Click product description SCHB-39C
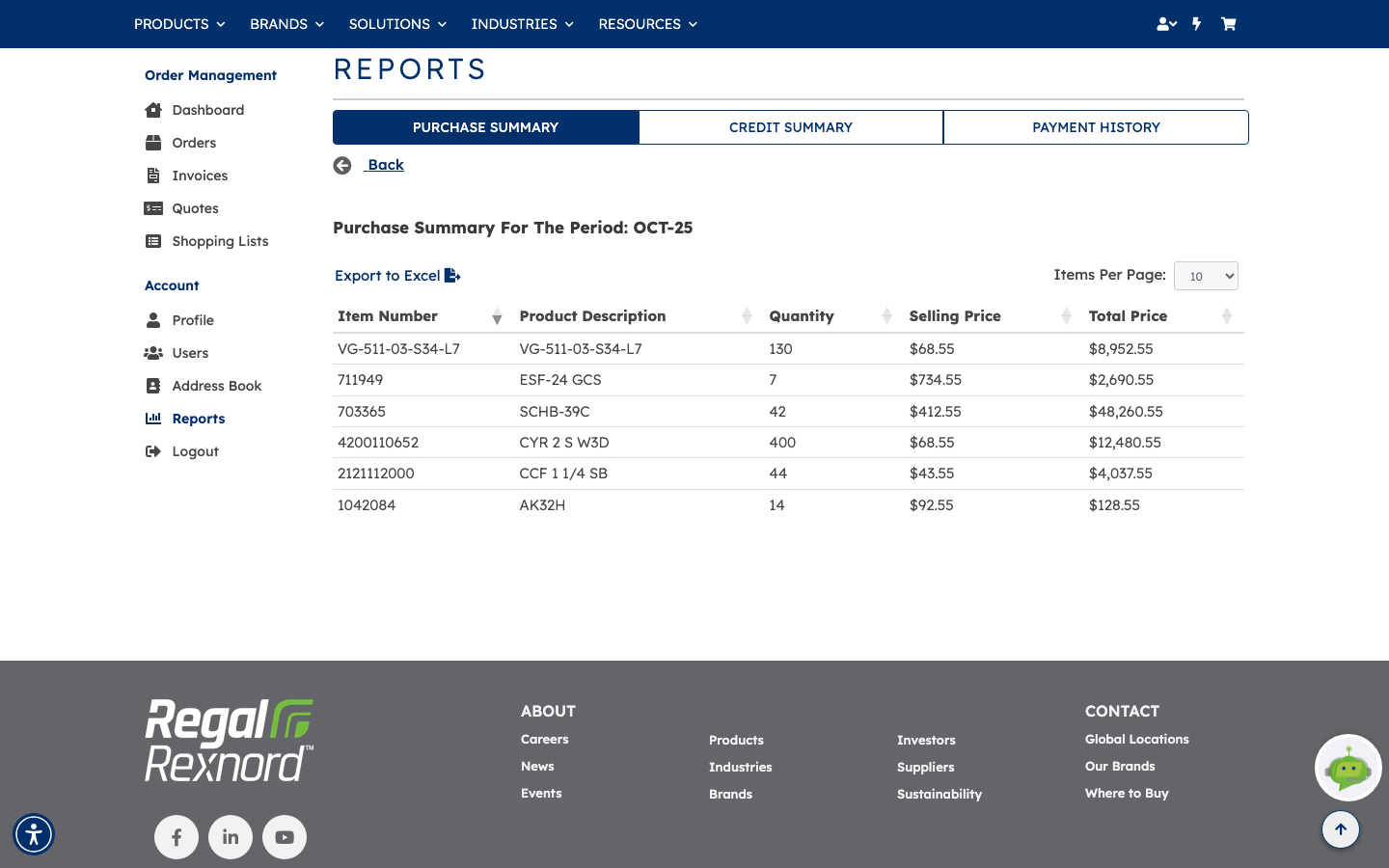1389x868 pixels. [x=555, y=412]
